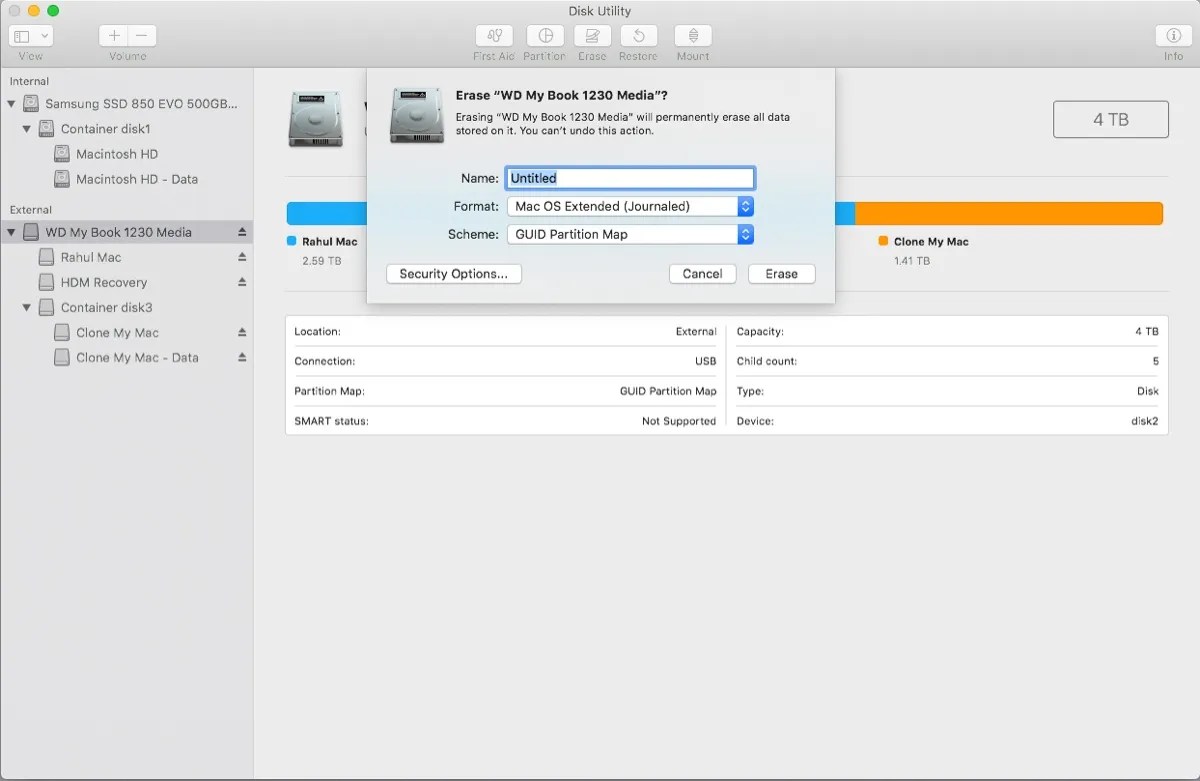This screenshot has width=1200, height=781.
Task: Run First Aid from the toolbar
Action: pyautogui.click(x=493, y=40)
